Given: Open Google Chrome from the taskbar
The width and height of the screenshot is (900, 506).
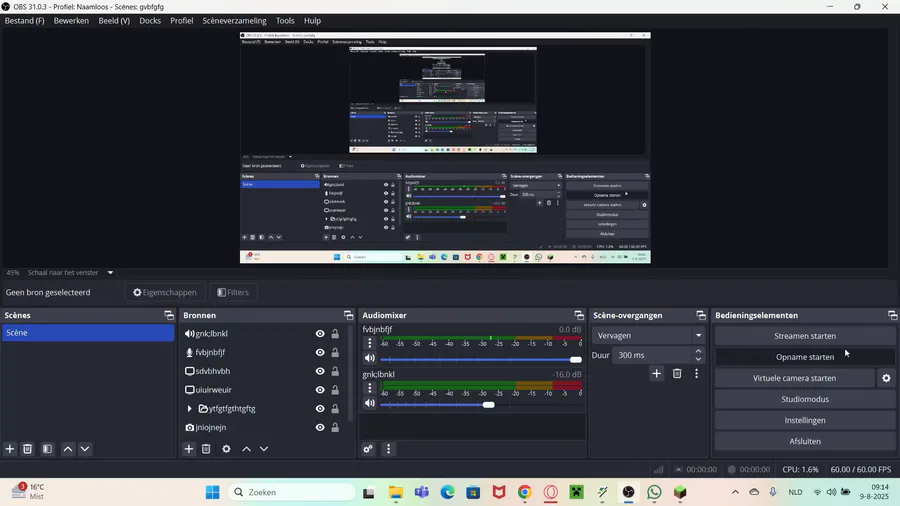Looking at the screenshot, I should [525, 492].
